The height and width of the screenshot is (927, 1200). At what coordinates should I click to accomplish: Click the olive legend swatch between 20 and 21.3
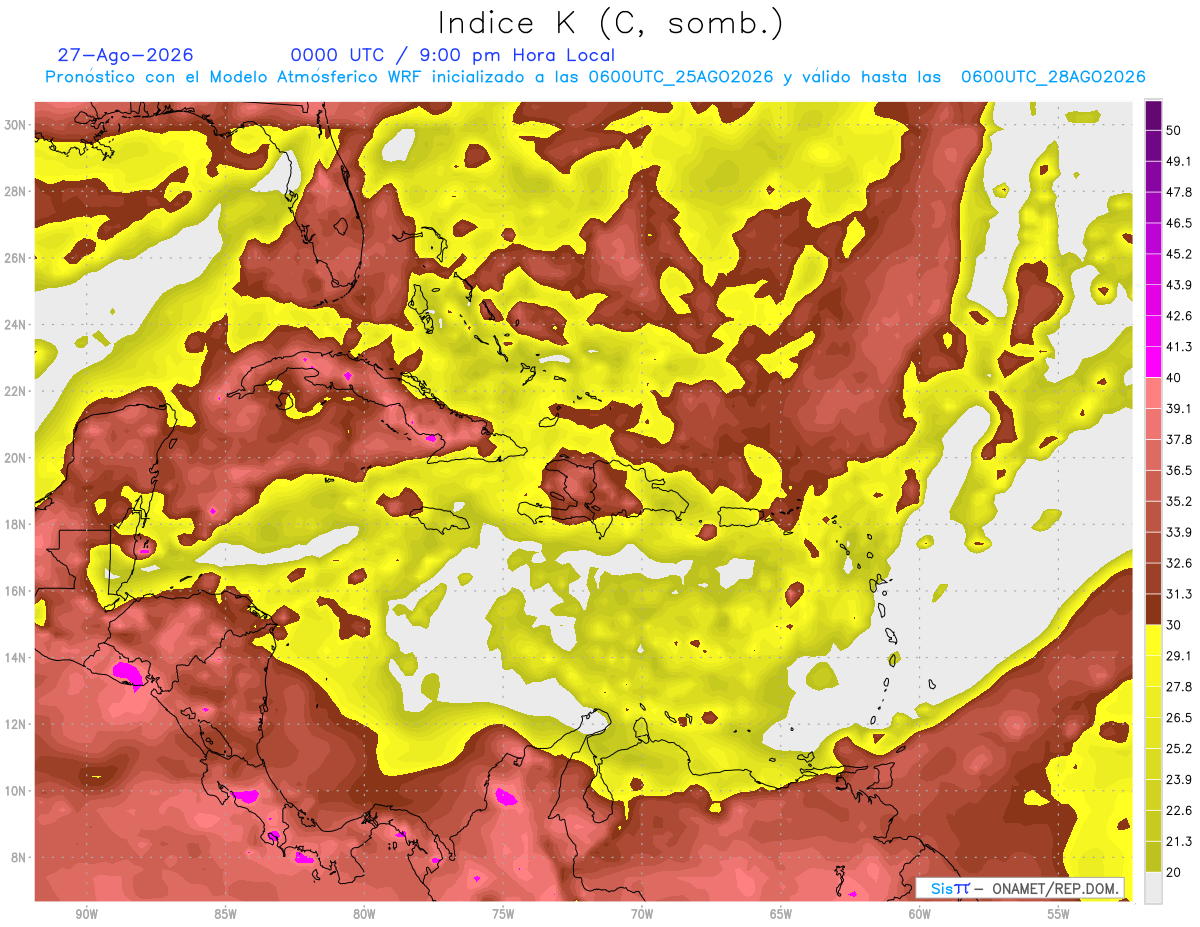pyautogui.click(x=1153, y=856)
